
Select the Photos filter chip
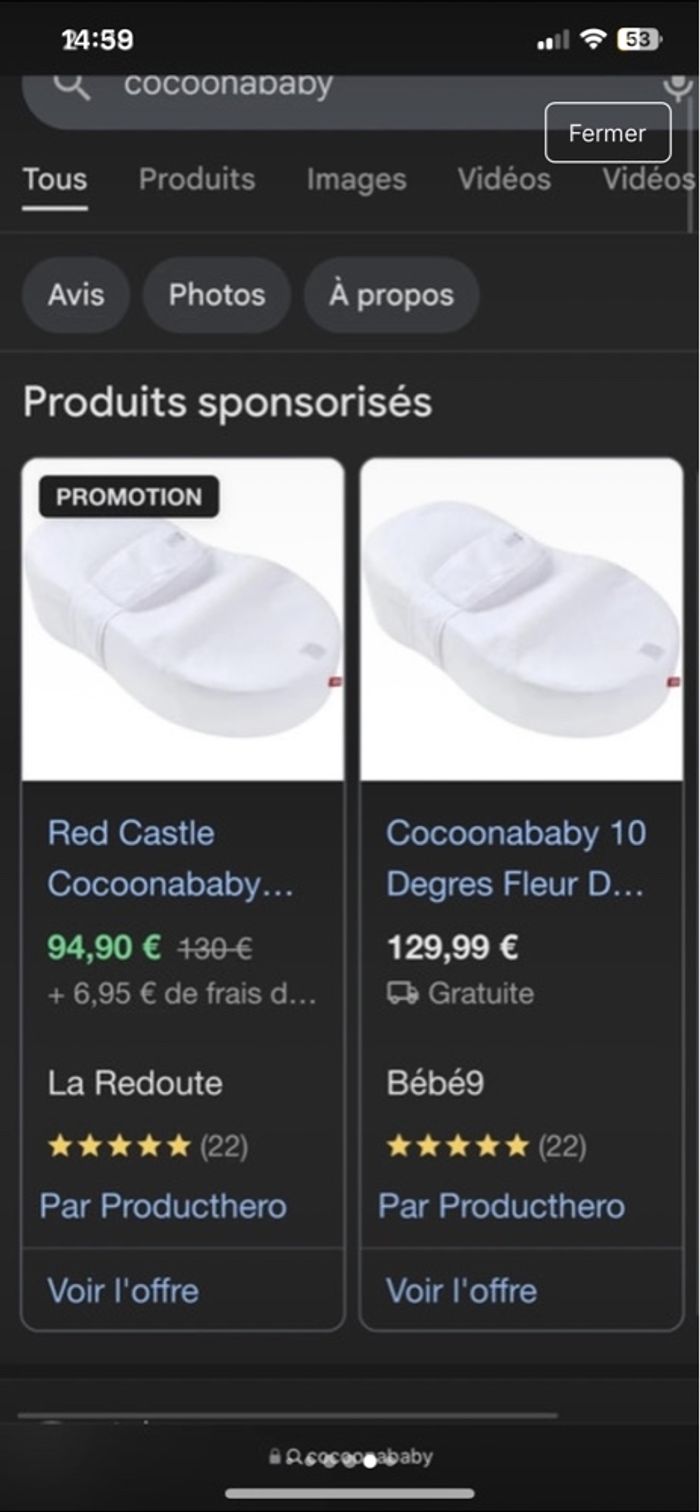(217, 295)
